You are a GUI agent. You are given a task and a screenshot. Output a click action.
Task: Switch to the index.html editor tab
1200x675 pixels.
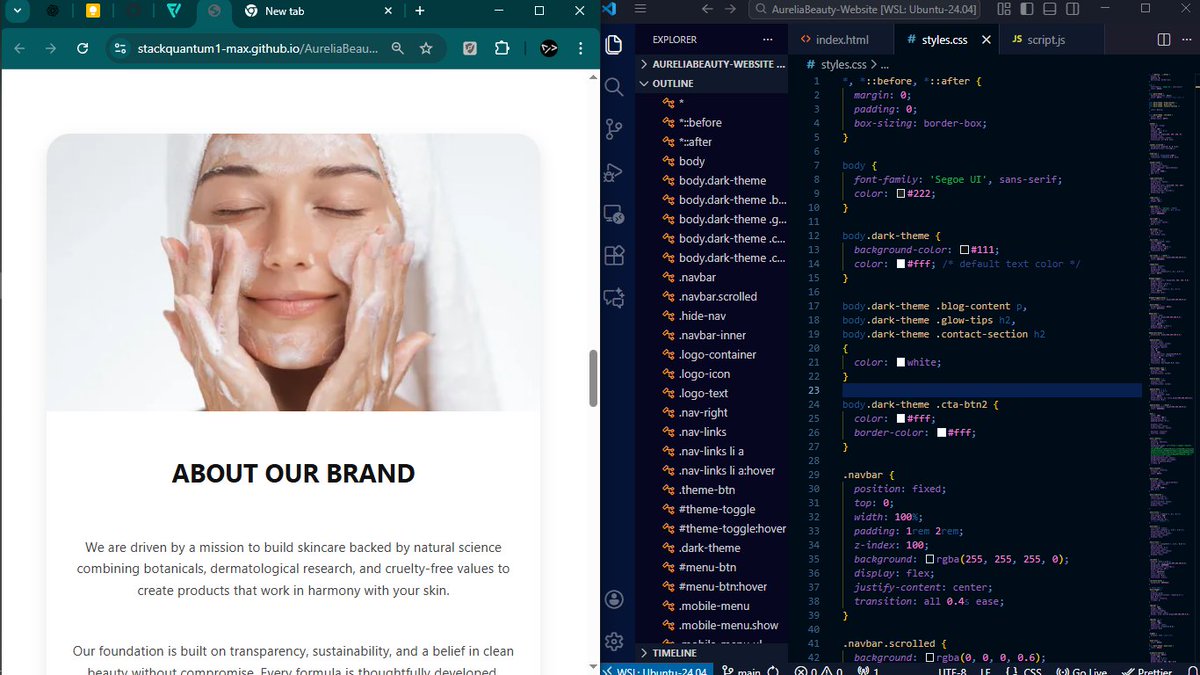[x=842, y=40]
